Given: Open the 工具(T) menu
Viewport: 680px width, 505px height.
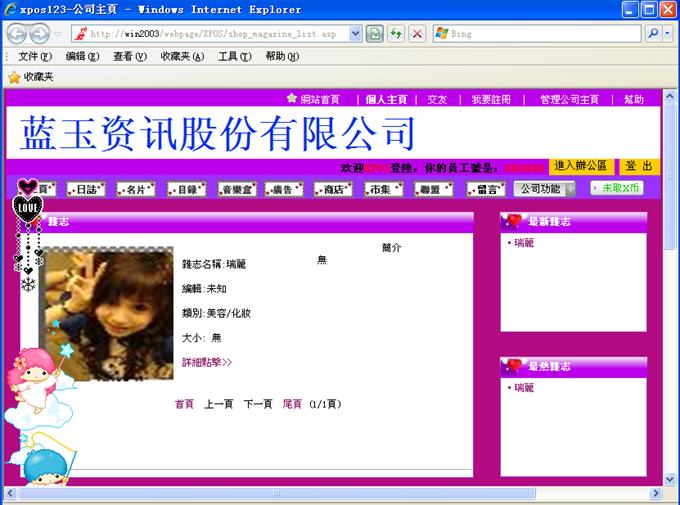Looking at the screenshot, I should click(x=235, y=56).
